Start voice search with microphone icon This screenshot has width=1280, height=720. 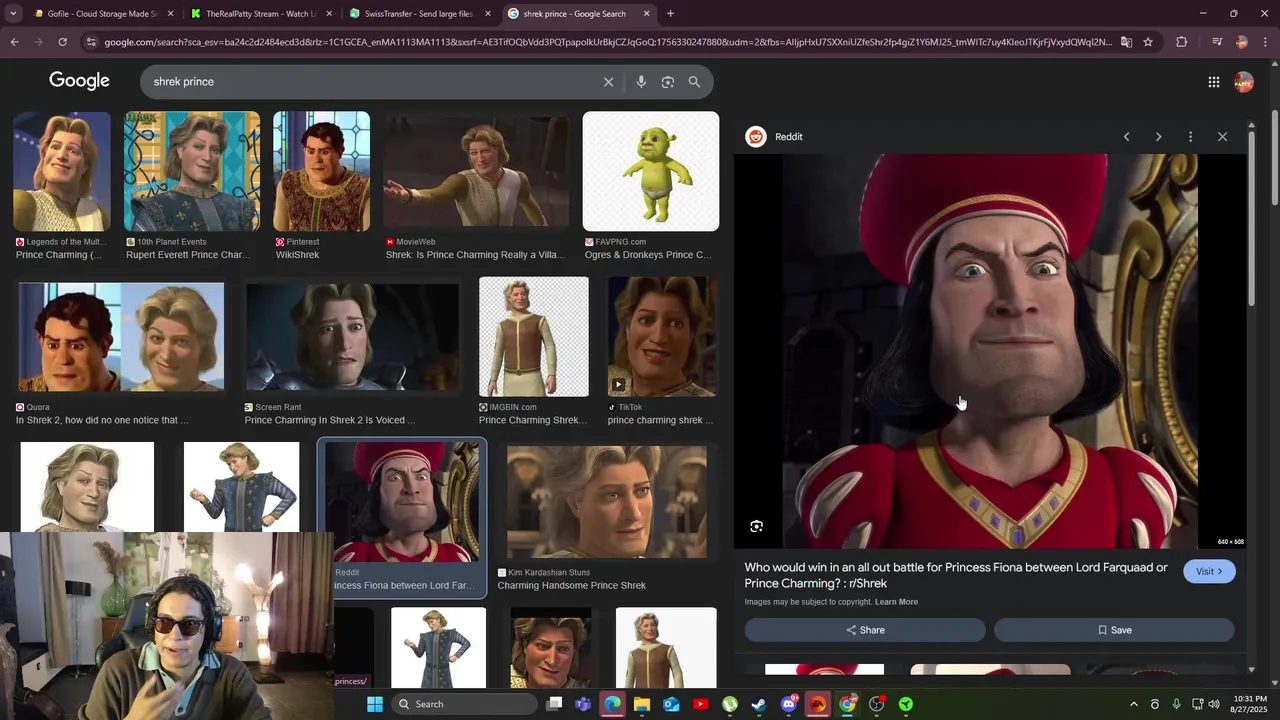641,82
